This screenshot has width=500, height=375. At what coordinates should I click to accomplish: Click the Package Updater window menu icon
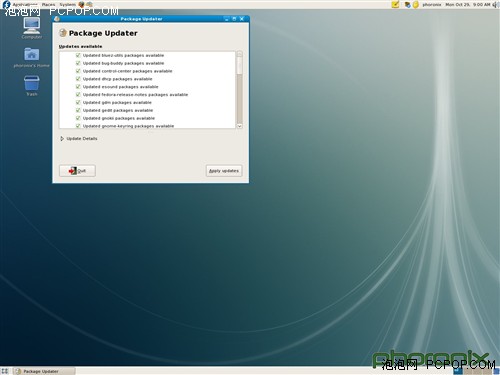(x=57, y=19)
